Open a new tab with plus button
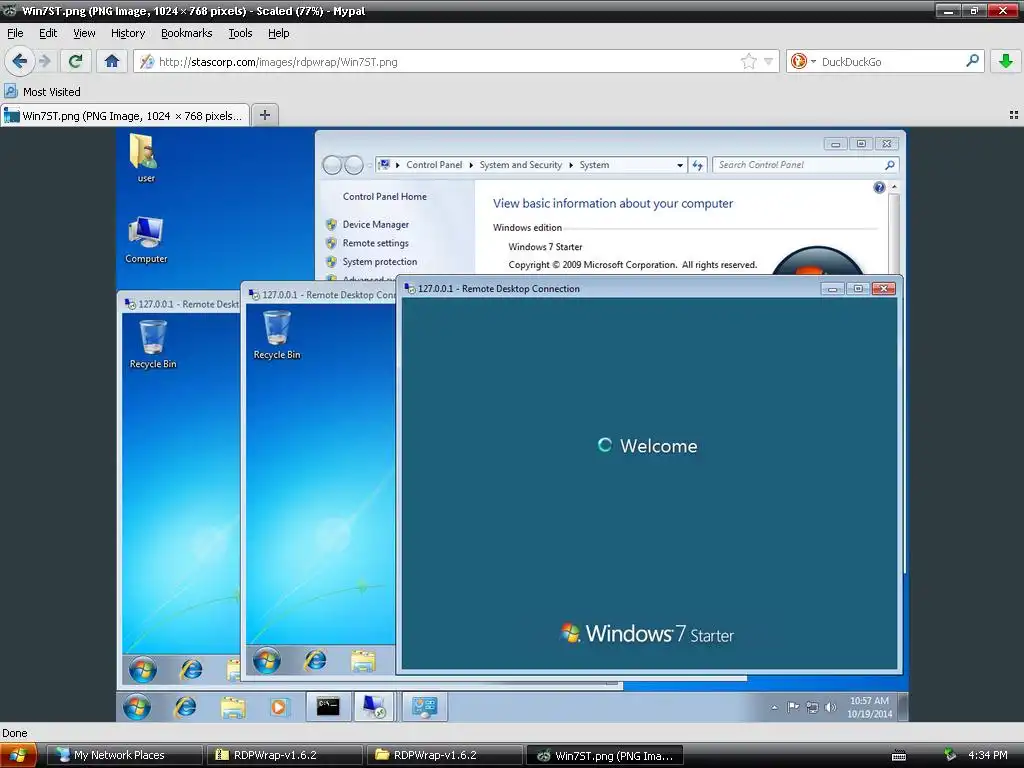 coord(264,115)
